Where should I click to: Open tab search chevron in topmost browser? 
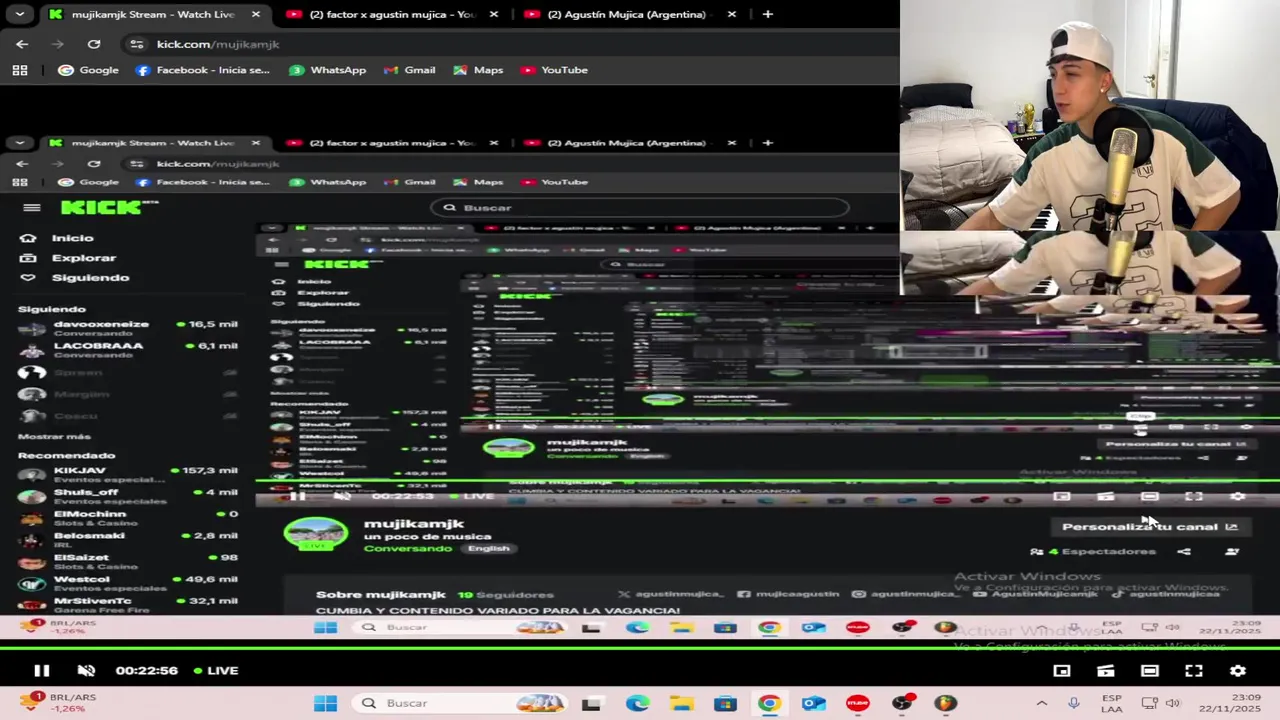[x=20, y=14]
